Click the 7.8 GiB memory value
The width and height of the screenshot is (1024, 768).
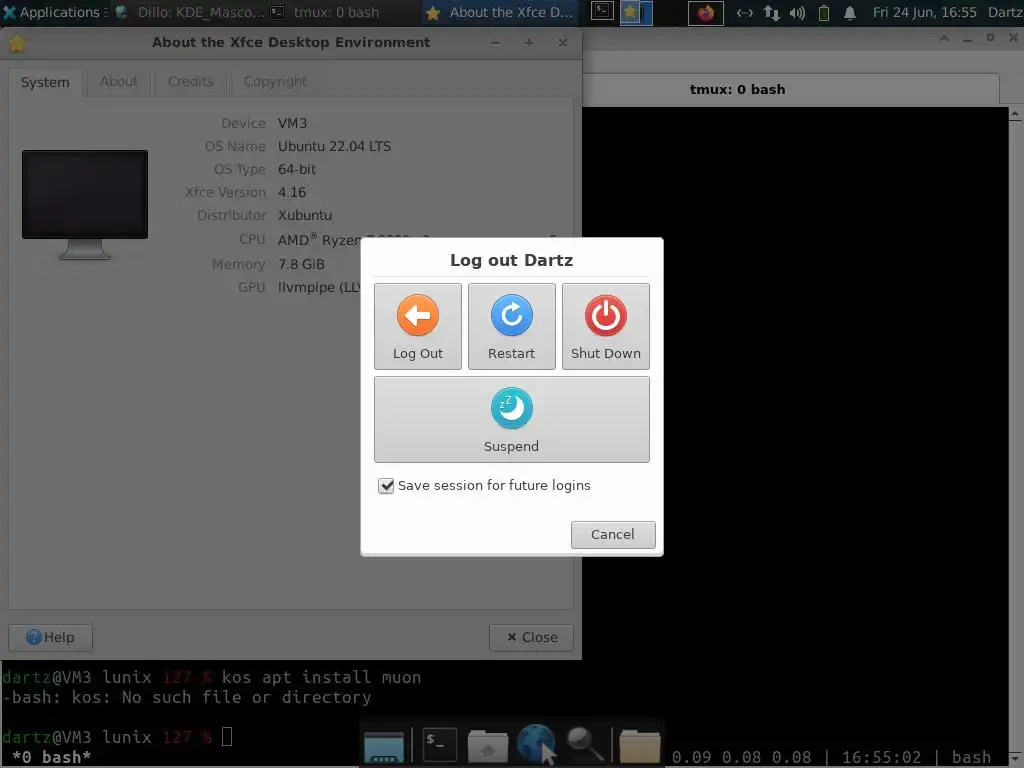tap(301, 264)
